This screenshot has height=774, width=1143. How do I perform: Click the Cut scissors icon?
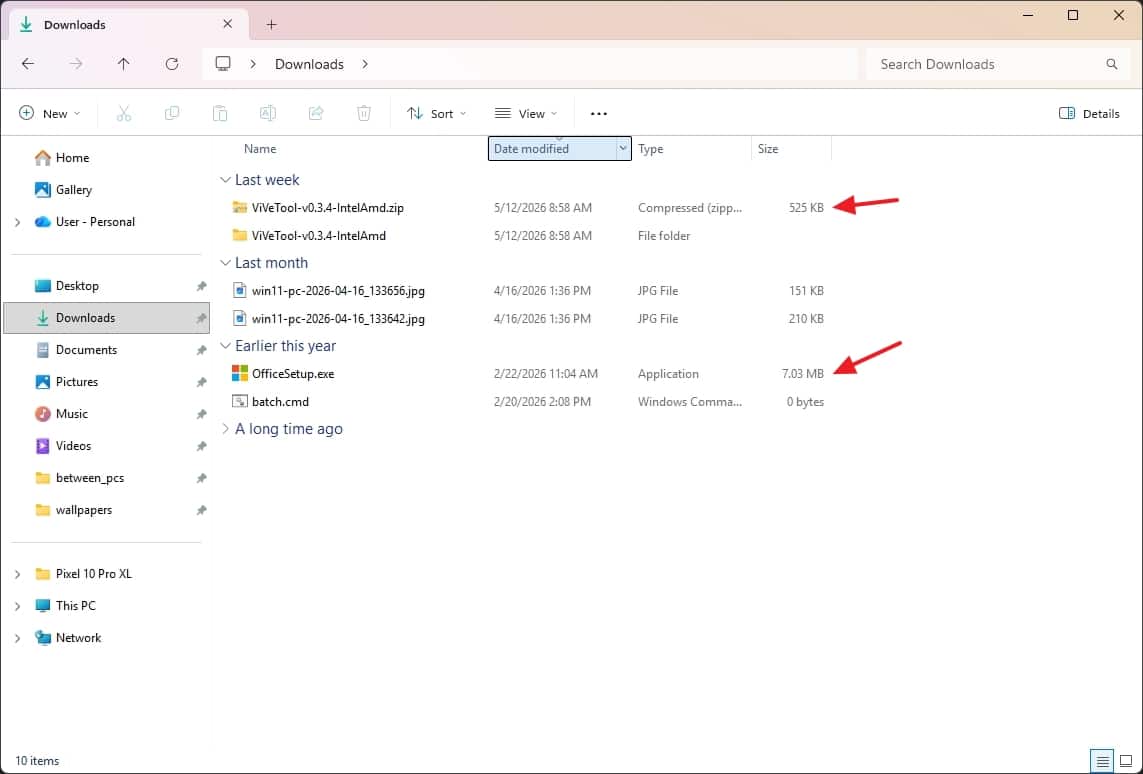tap(124, 113)
